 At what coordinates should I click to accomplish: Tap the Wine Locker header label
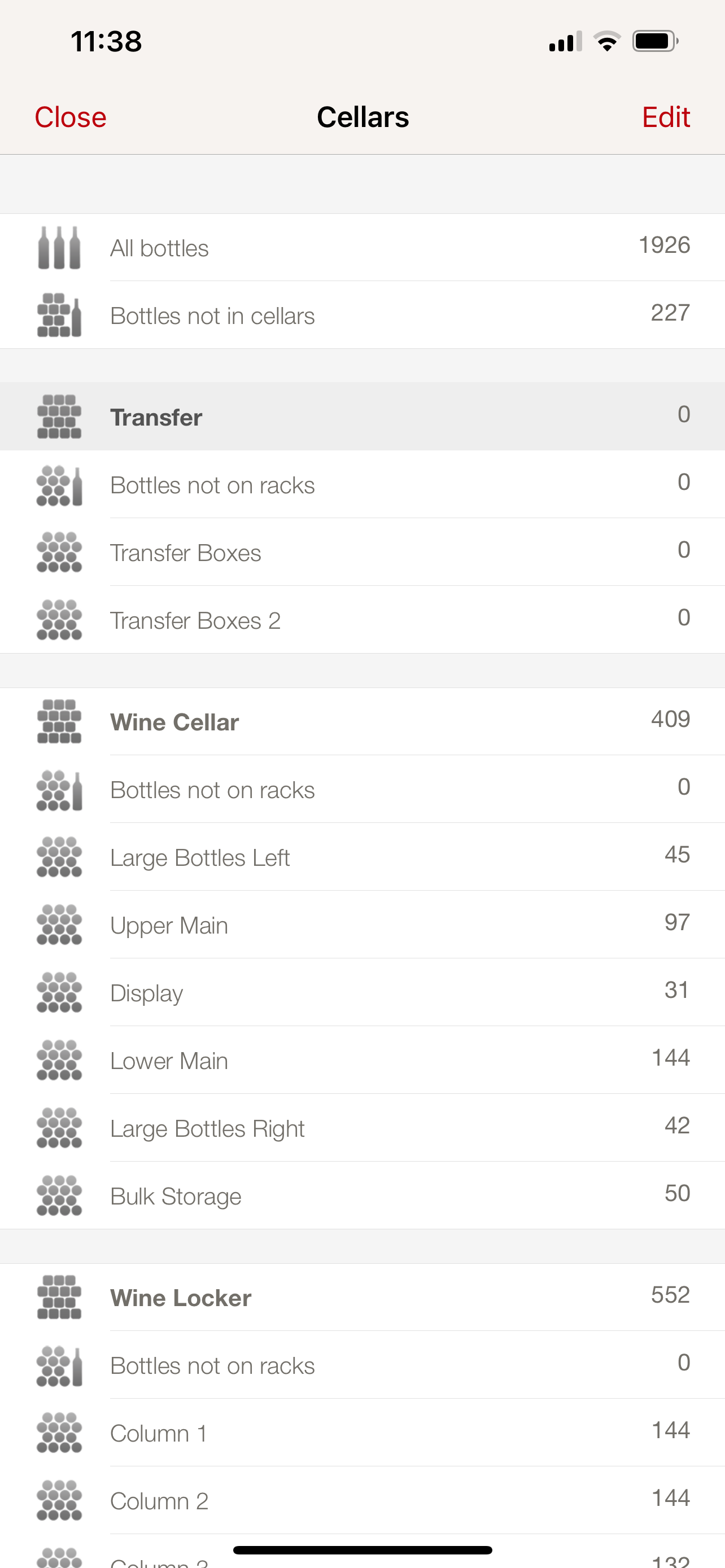(x=181, y=1298)
